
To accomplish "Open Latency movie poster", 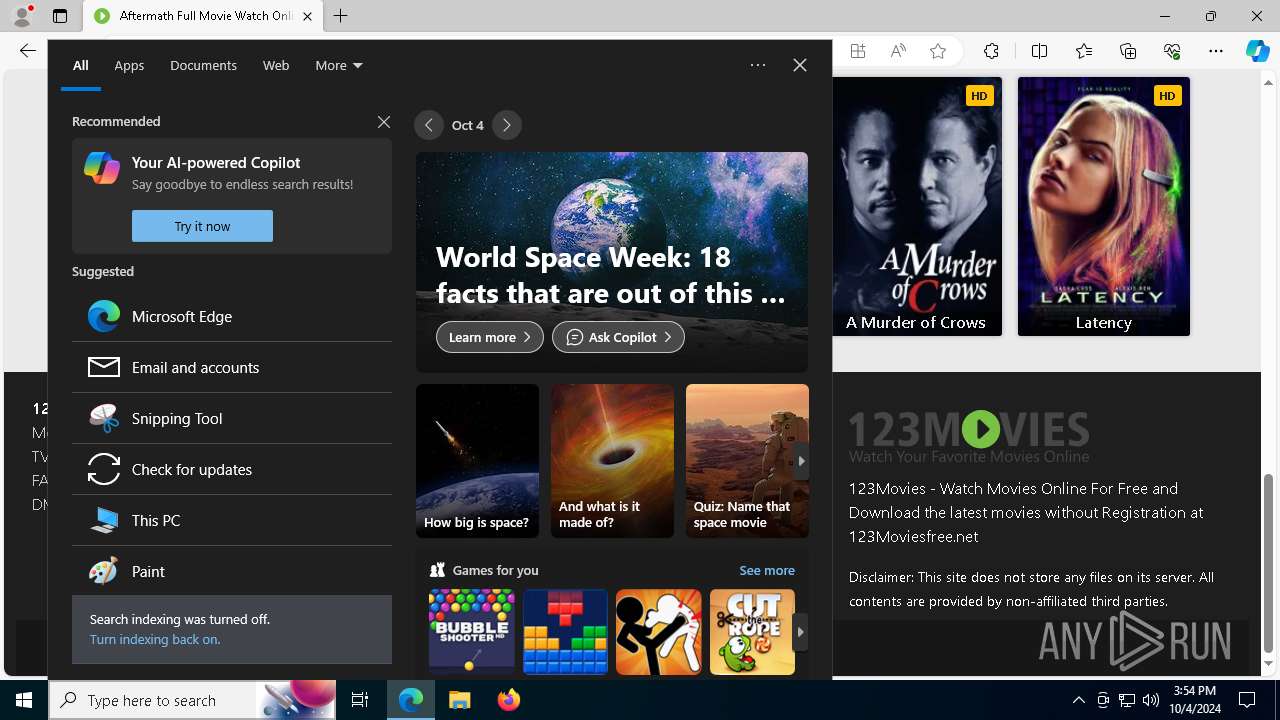I will 1104,206.
